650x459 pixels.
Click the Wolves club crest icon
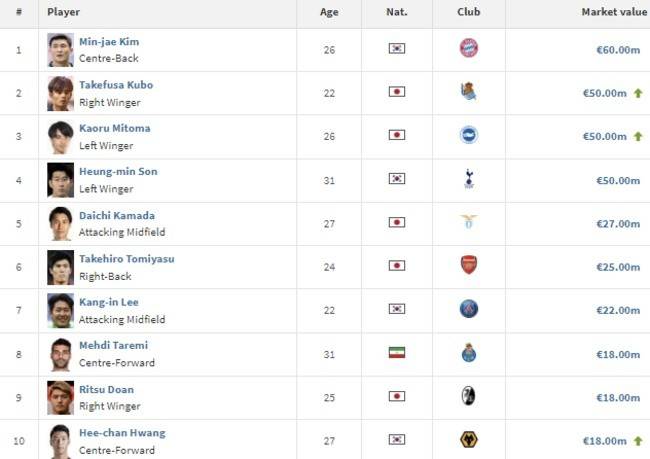pyautogui.click(x=469, y=440)
